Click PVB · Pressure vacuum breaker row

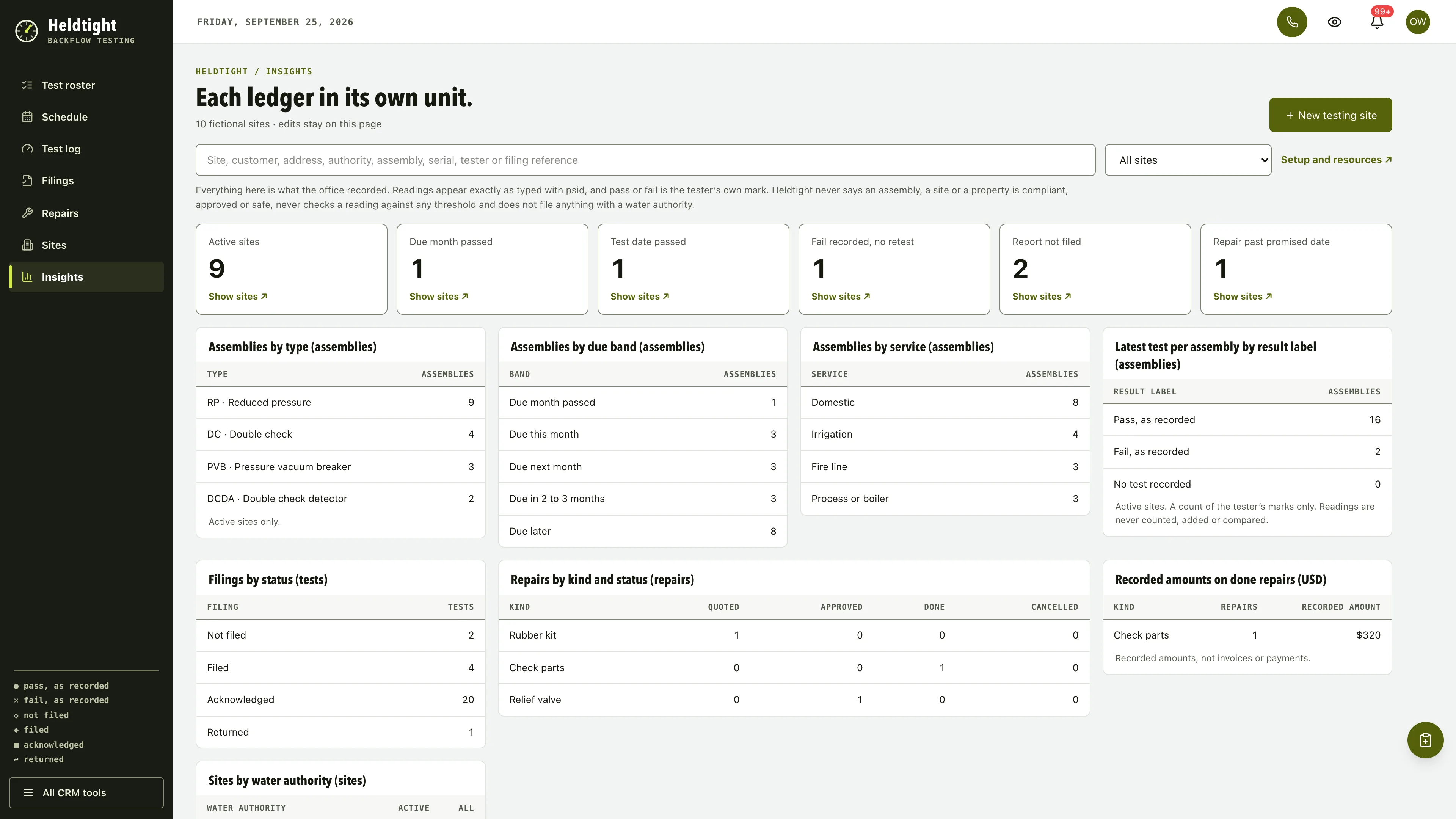tap(340, 467)
